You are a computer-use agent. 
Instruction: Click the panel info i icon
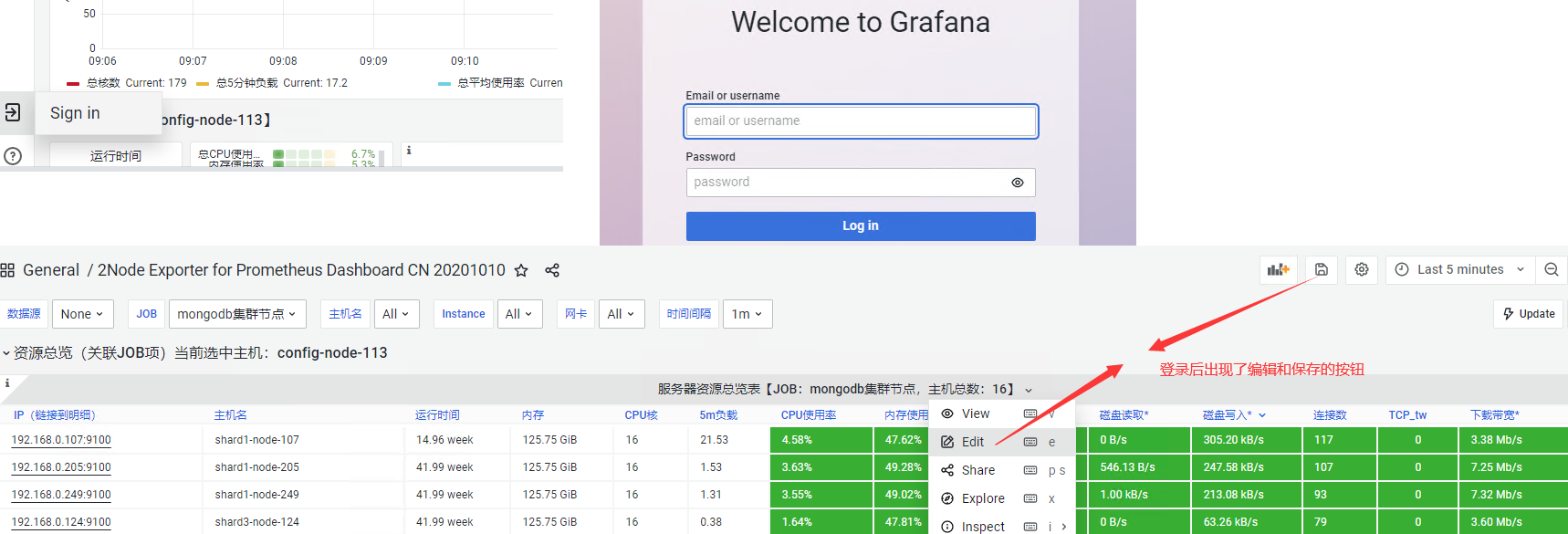pos(7,383)
